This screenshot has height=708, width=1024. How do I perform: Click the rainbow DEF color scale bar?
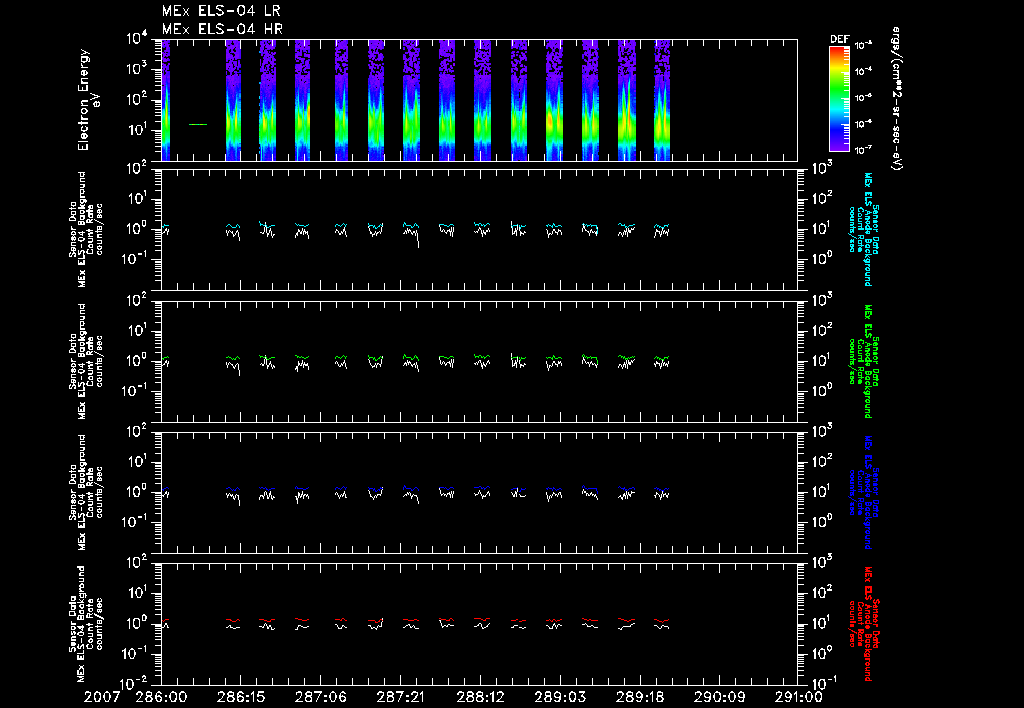coord(839,99)
